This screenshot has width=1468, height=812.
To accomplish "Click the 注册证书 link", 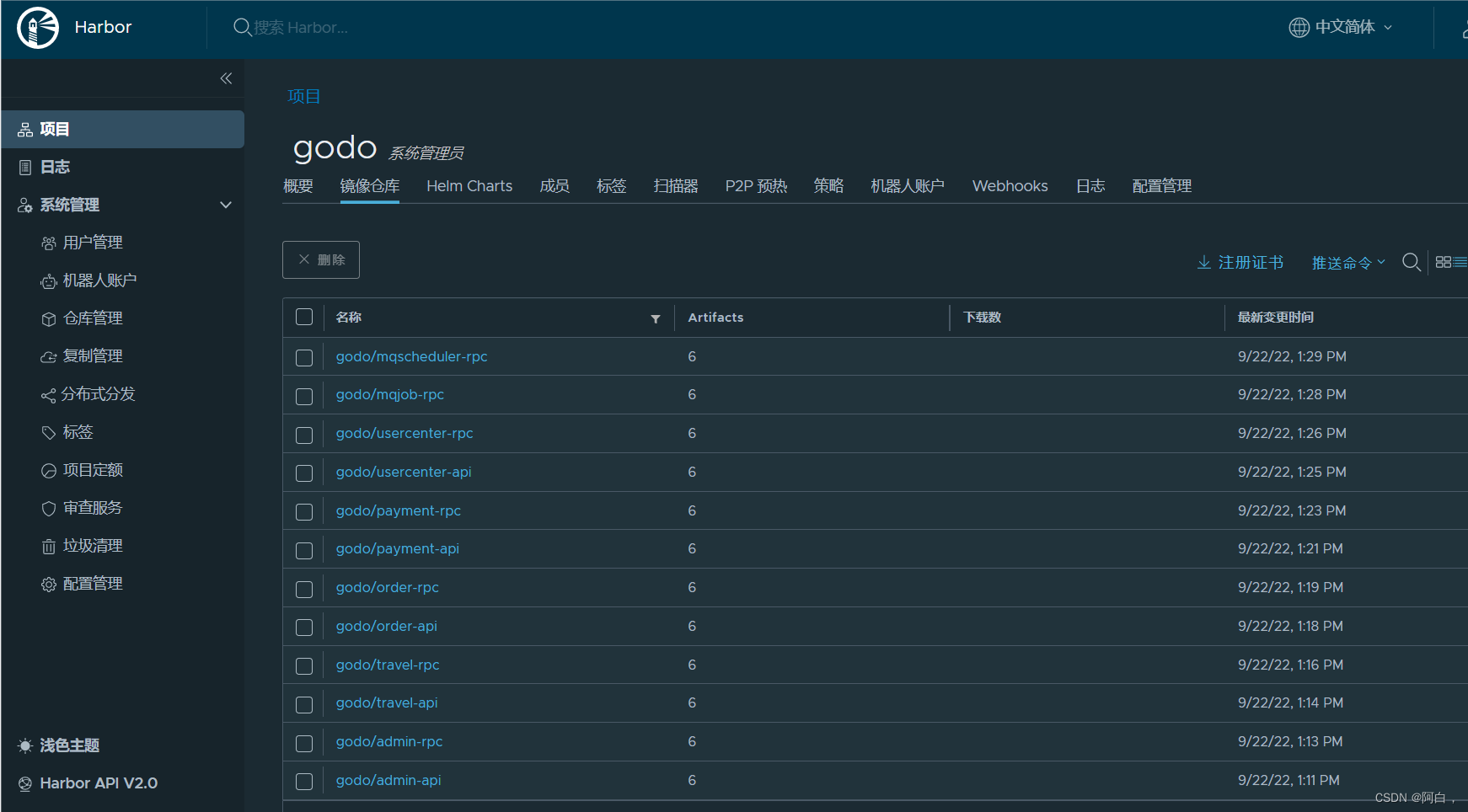I will pos(1251,263).
